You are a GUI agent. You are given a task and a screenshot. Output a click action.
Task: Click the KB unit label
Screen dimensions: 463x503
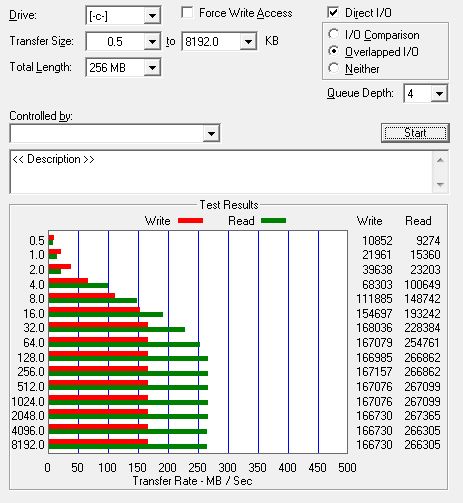(272, 41)
